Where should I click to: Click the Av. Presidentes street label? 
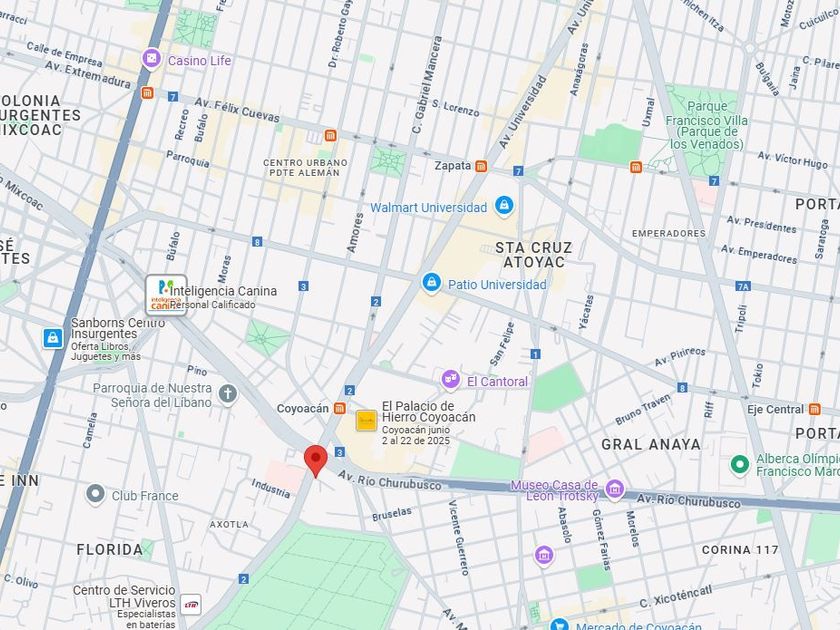pyautogui.click(x=761, y=224)
